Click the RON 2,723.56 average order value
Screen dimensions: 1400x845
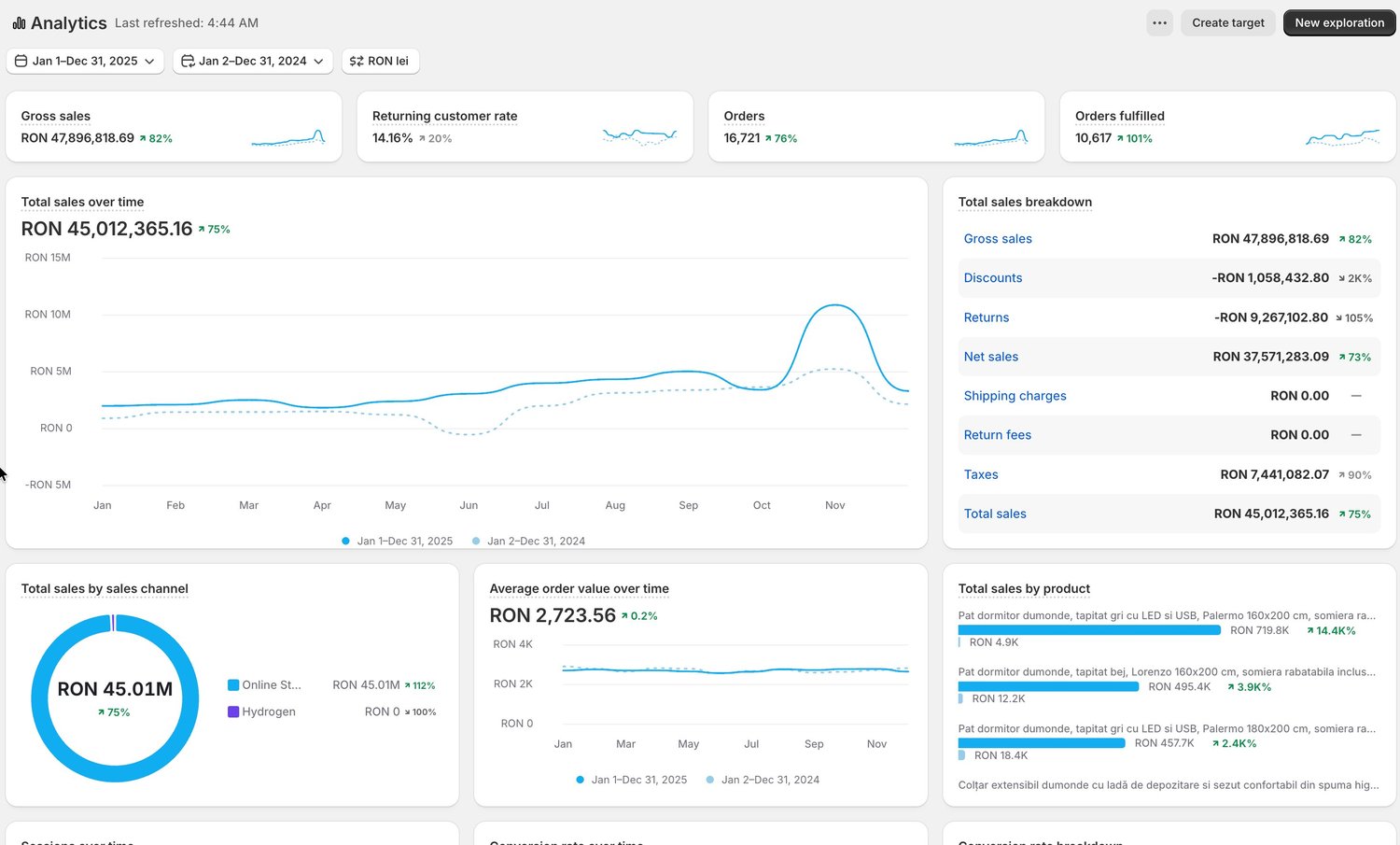click(x=553, y=615)
